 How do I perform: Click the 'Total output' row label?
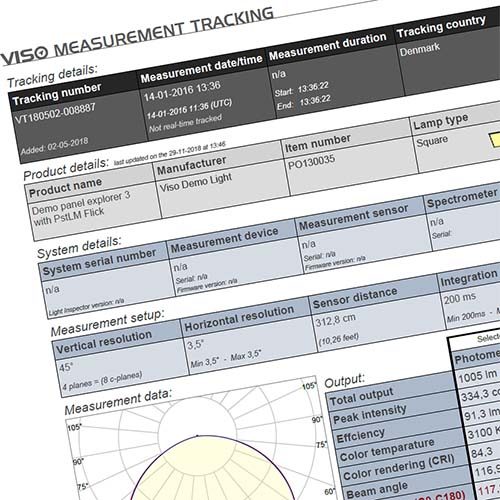361,397
